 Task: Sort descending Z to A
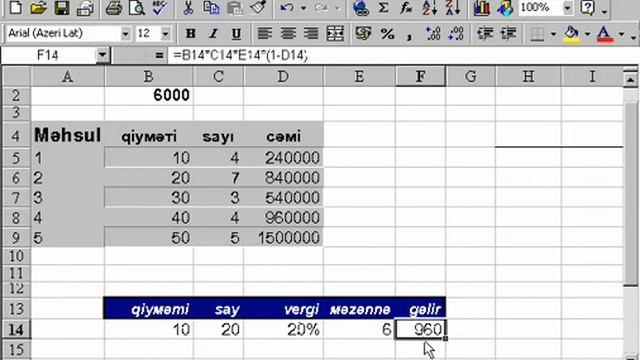453,8
